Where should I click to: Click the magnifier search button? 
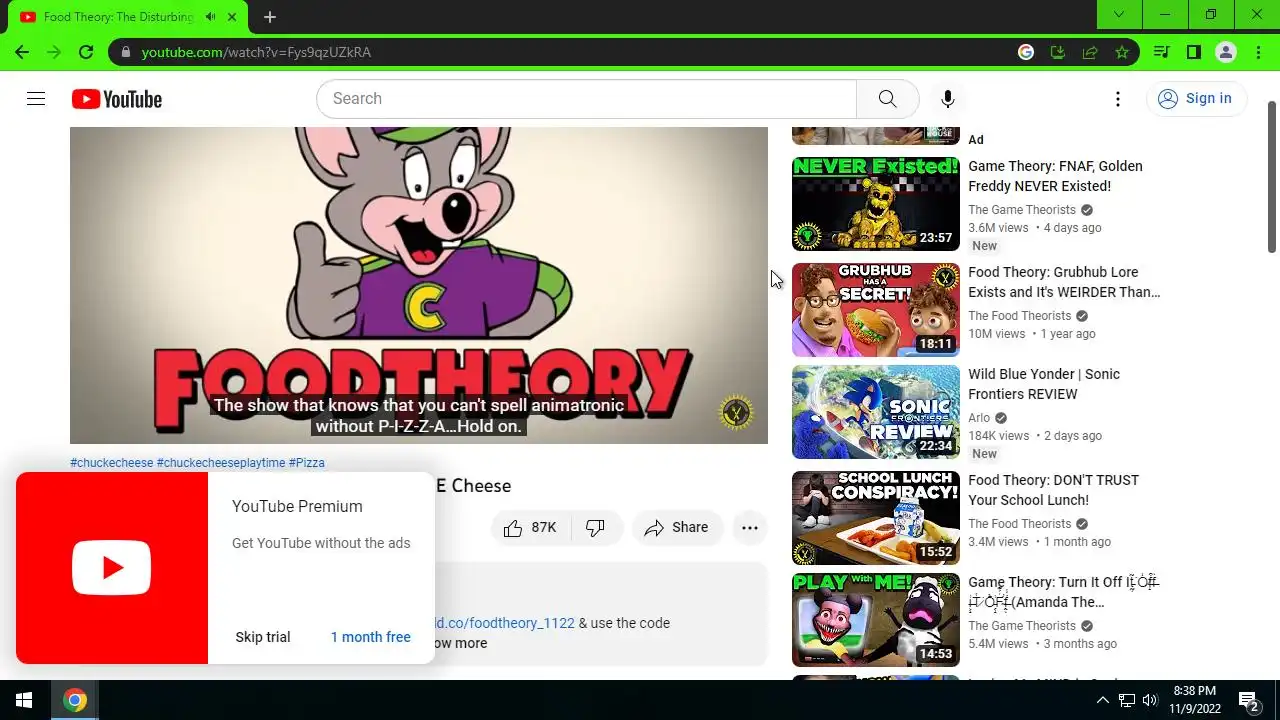click(887, 98)
